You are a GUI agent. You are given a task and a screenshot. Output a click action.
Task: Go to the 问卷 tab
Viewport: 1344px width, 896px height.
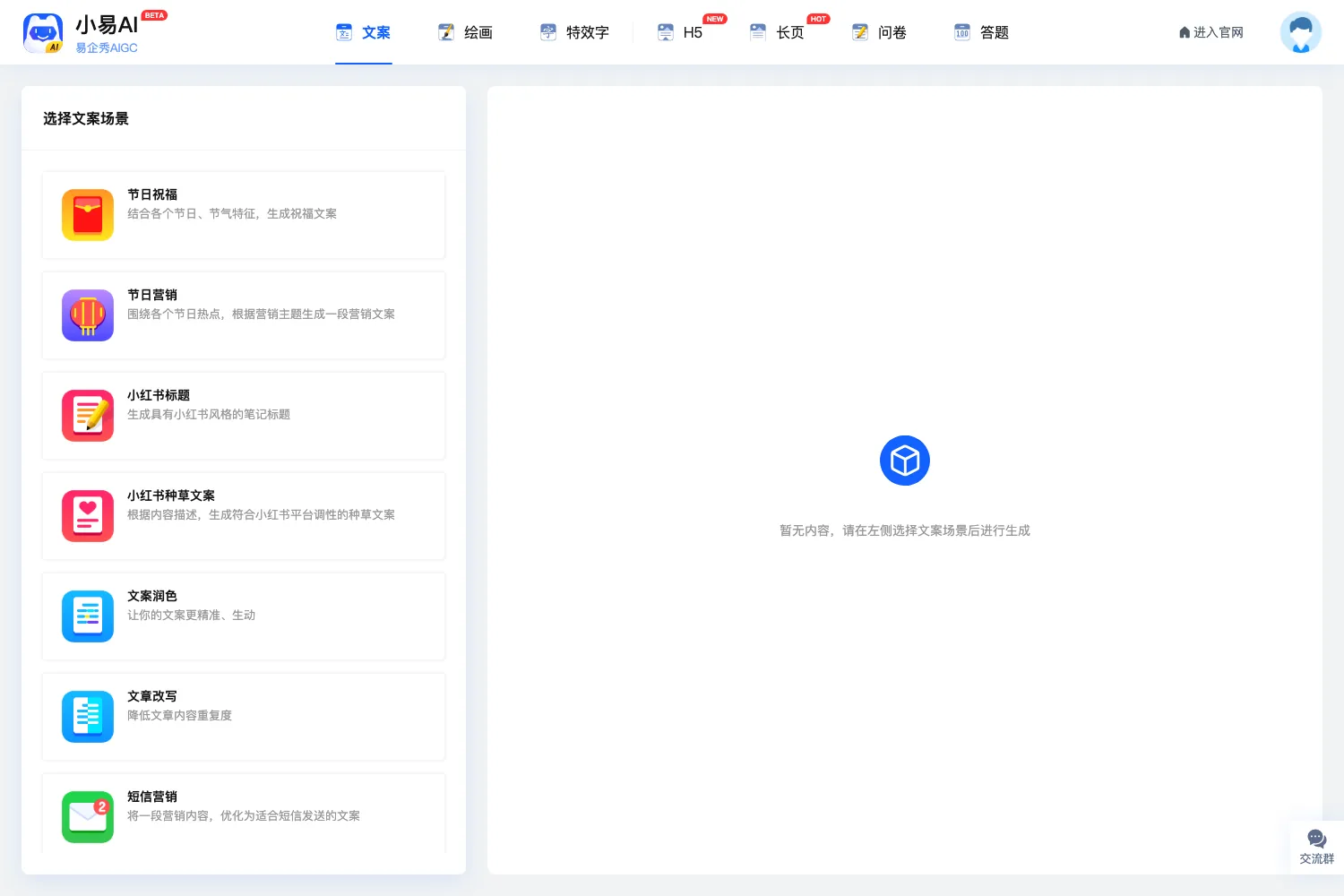pos(879,32)
